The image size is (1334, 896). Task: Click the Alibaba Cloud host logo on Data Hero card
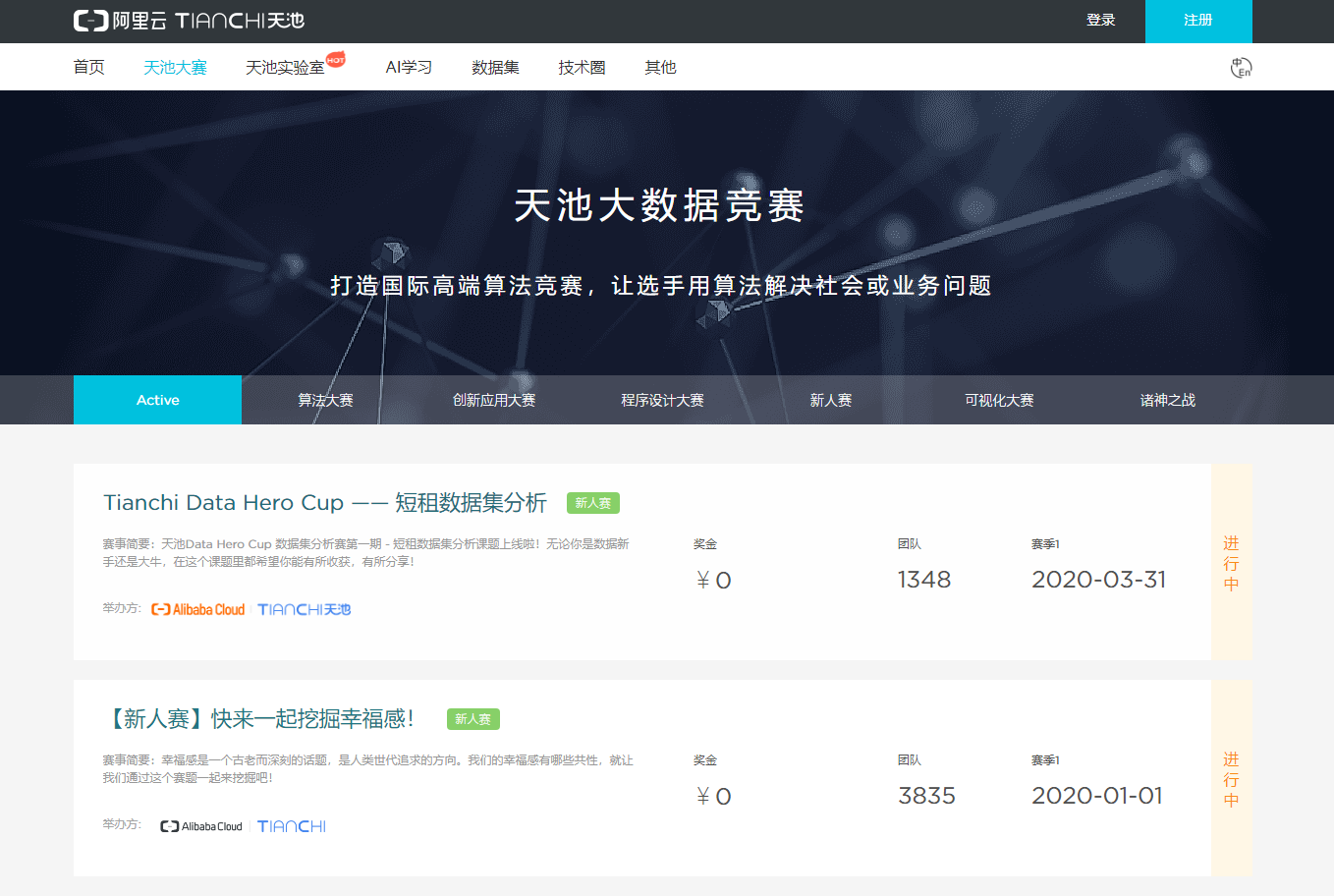pos(197,609)
